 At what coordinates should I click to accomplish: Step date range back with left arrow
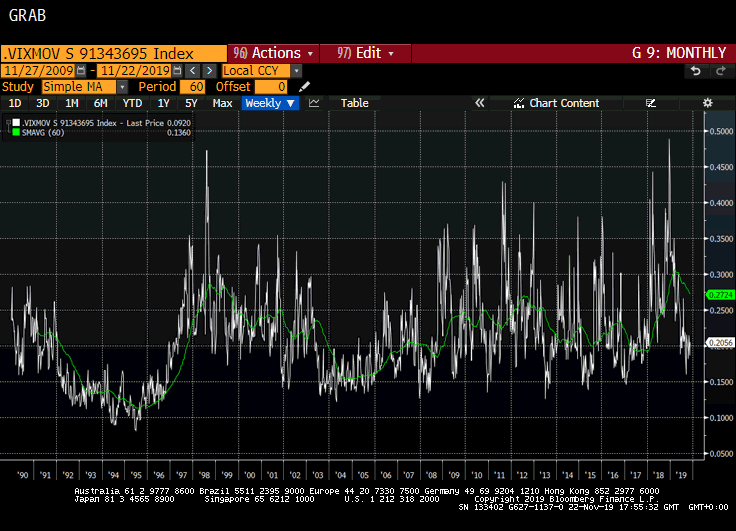[x=192, y=71]
